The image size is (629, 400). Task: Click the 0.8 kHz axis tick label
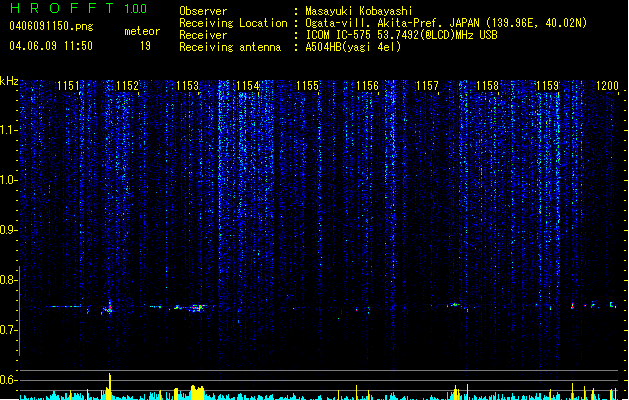click(x=9, y=280)
